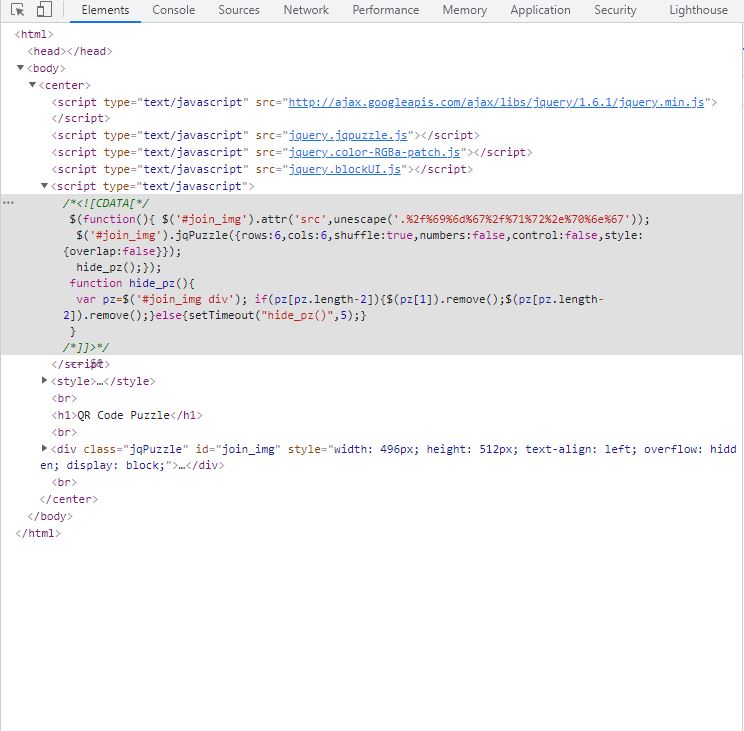Open the Application tab
The image size is (744, 731).
[540, 10]
